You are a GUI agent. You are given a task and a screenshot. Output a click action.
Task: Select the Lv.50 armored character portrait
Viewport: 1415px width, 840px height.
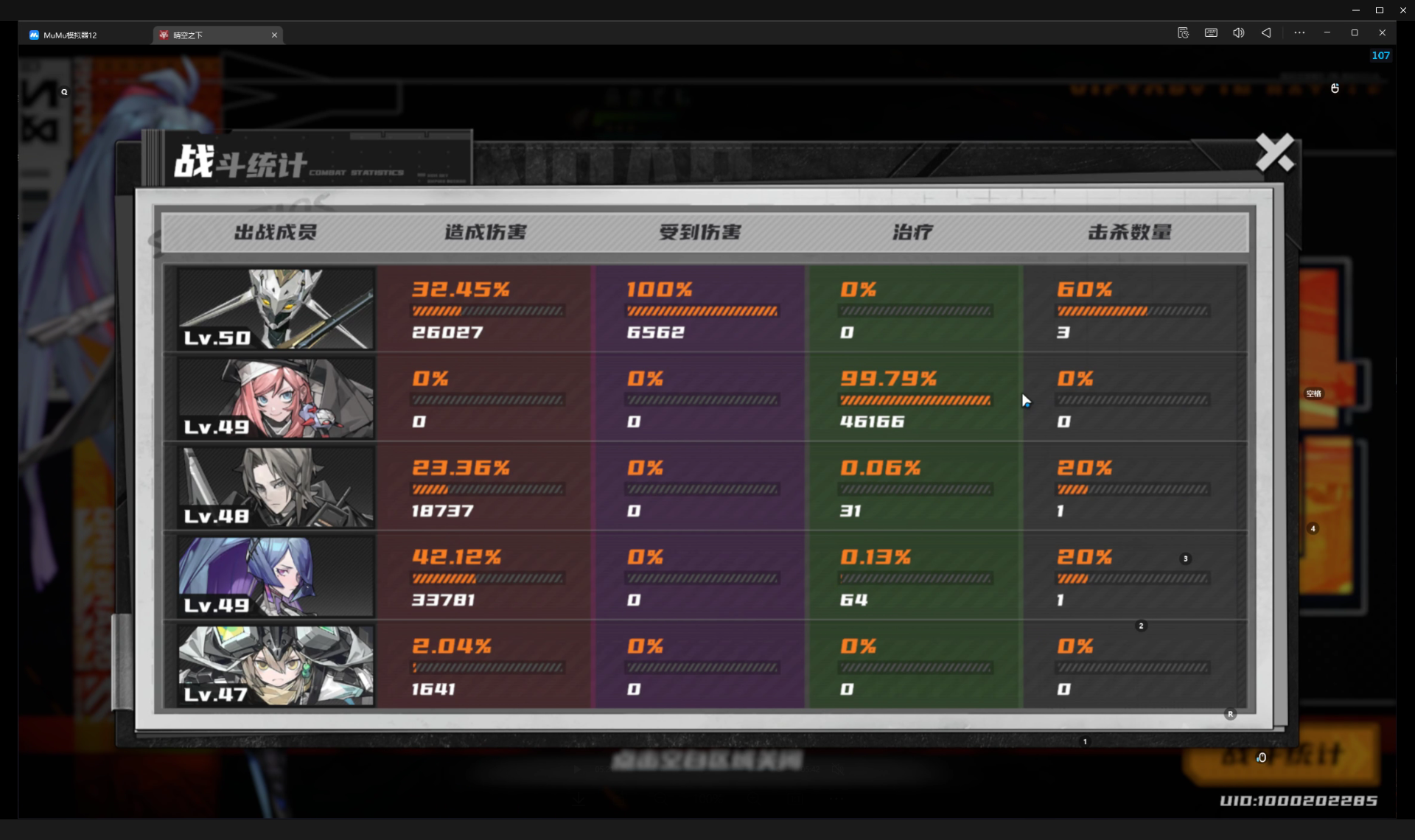(x=276, y=308)
